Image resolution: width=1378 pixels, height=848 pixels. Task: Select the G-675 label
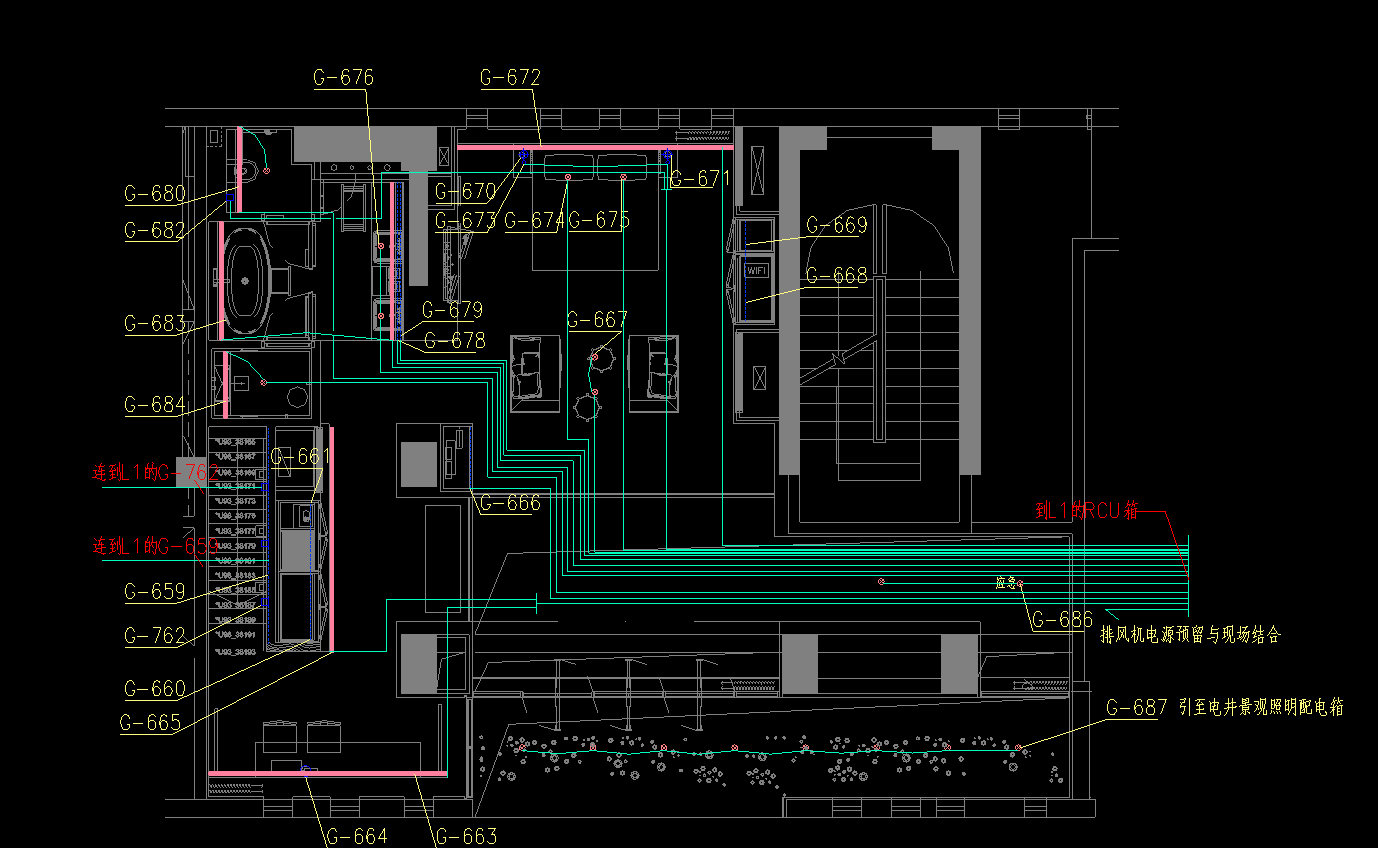click(x=599, y=221)
